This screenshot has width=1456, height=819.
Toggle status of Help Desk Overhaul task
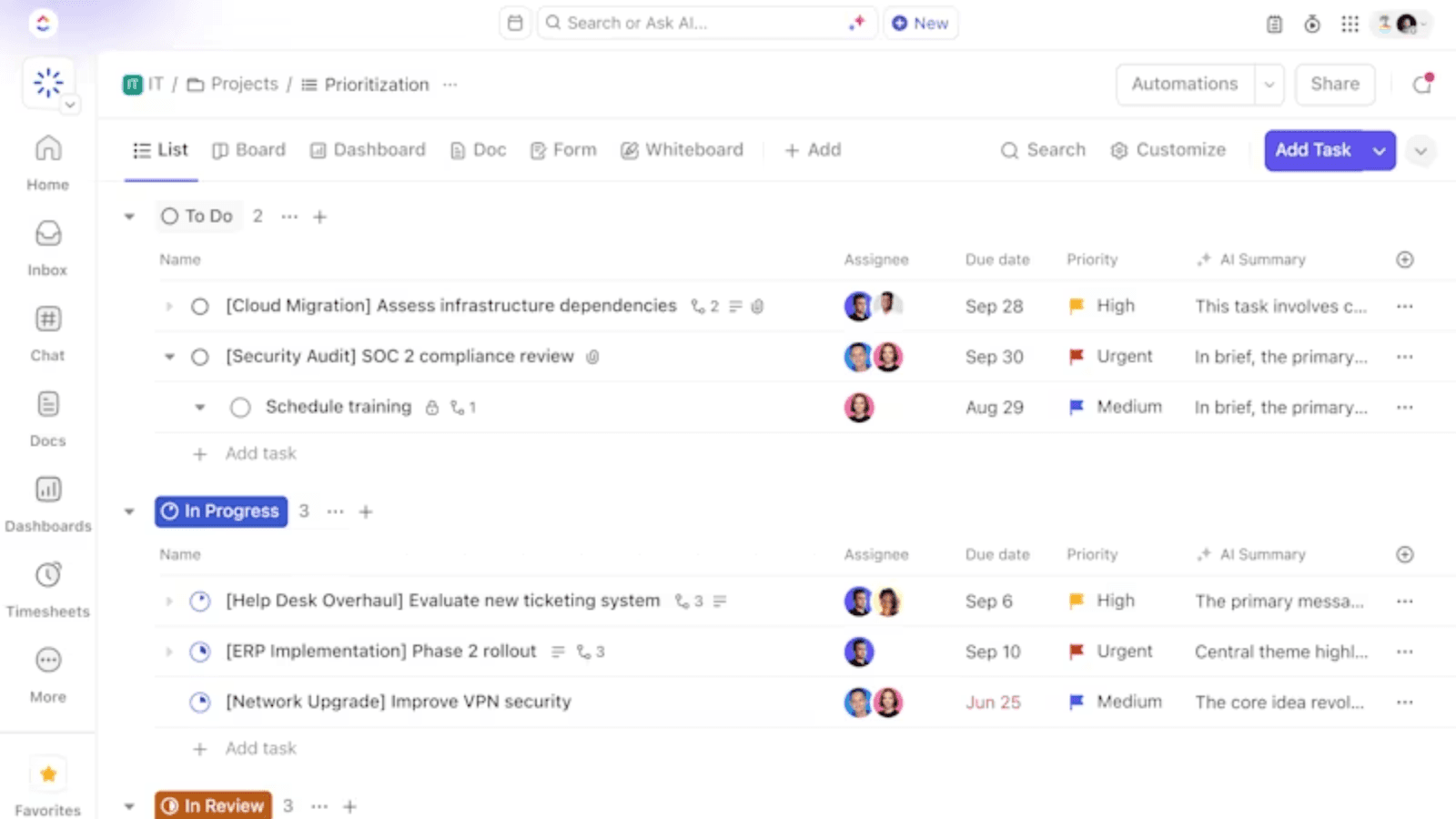pos(200,602)
